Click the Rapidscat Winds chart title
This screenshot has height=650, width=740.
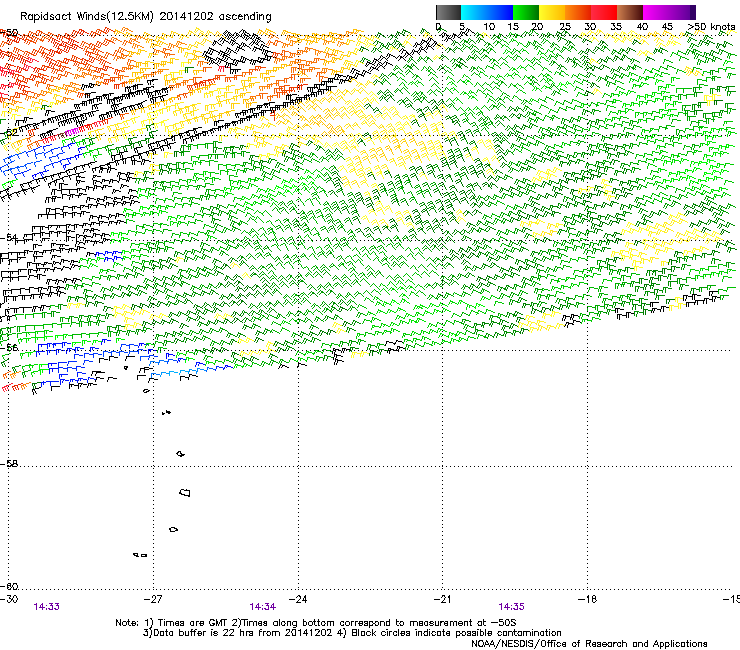coord(146,17)
